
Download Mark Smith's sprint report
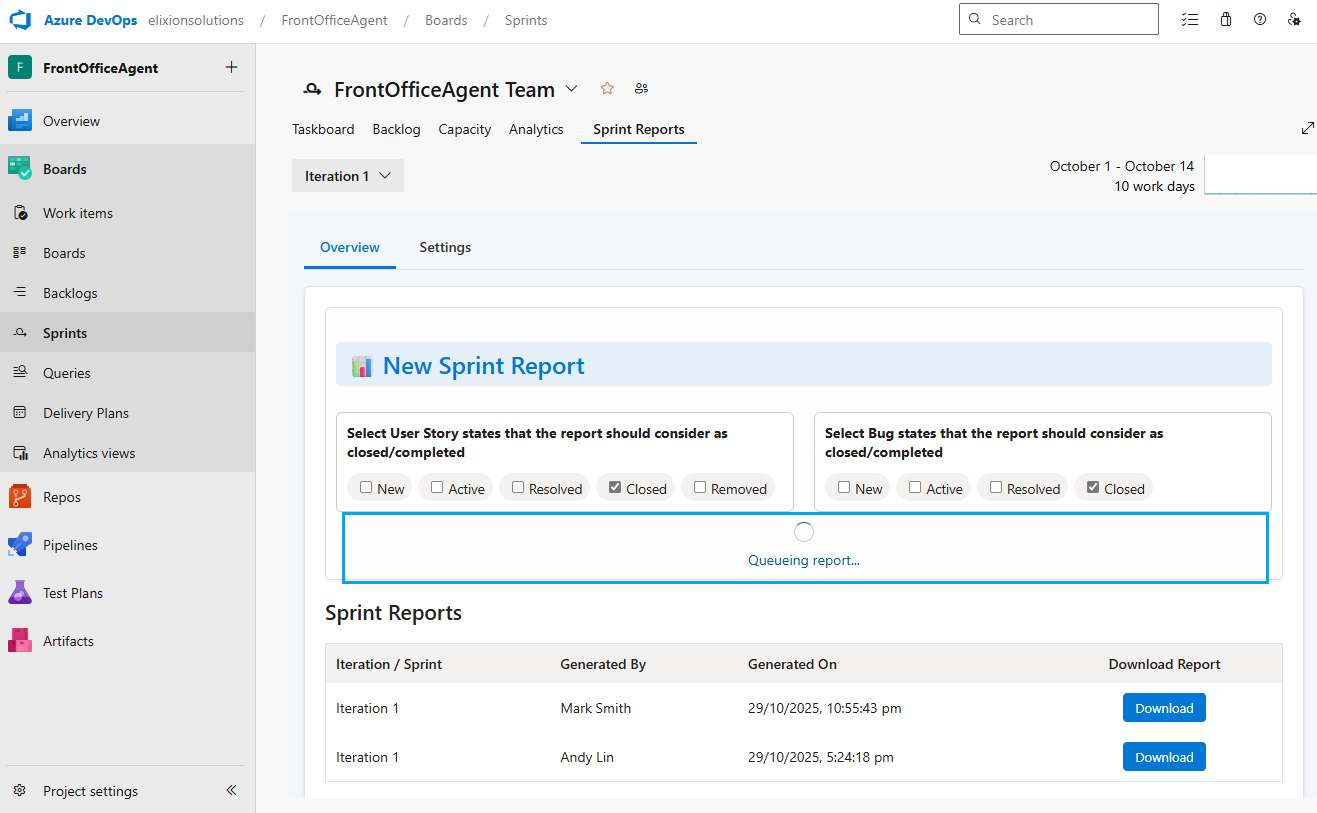pos(1164,708)
